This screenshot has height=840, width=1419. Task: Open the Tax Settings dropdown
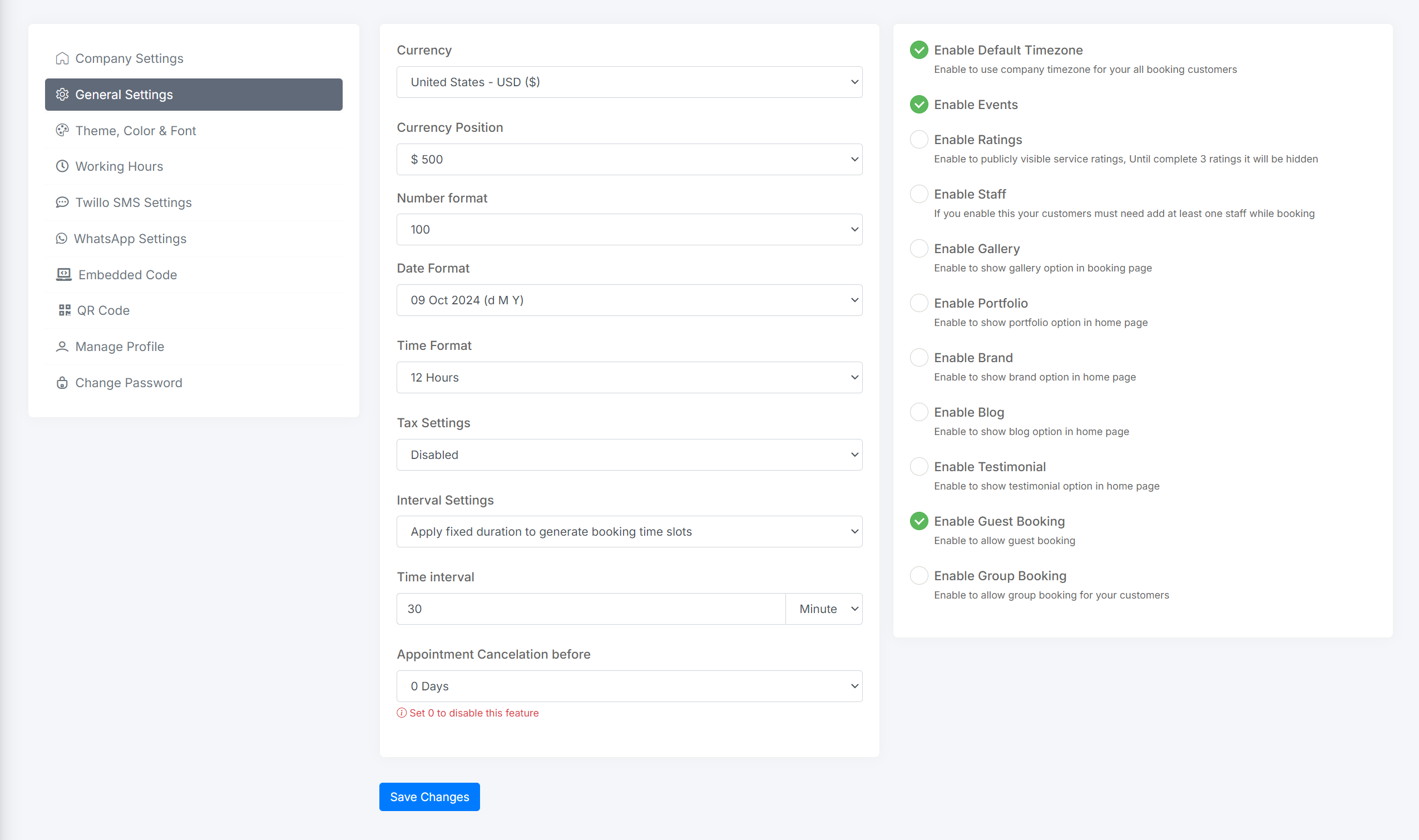click(x=630, y=454)
